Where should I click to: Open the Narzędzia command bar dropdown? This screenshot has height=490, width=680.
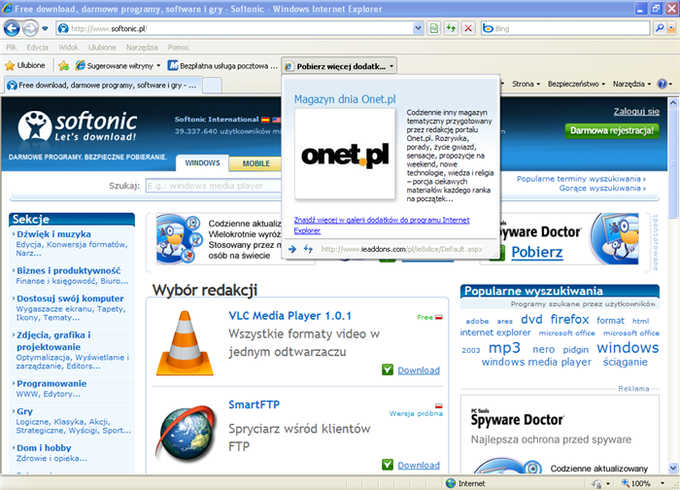tap(631, 84)
